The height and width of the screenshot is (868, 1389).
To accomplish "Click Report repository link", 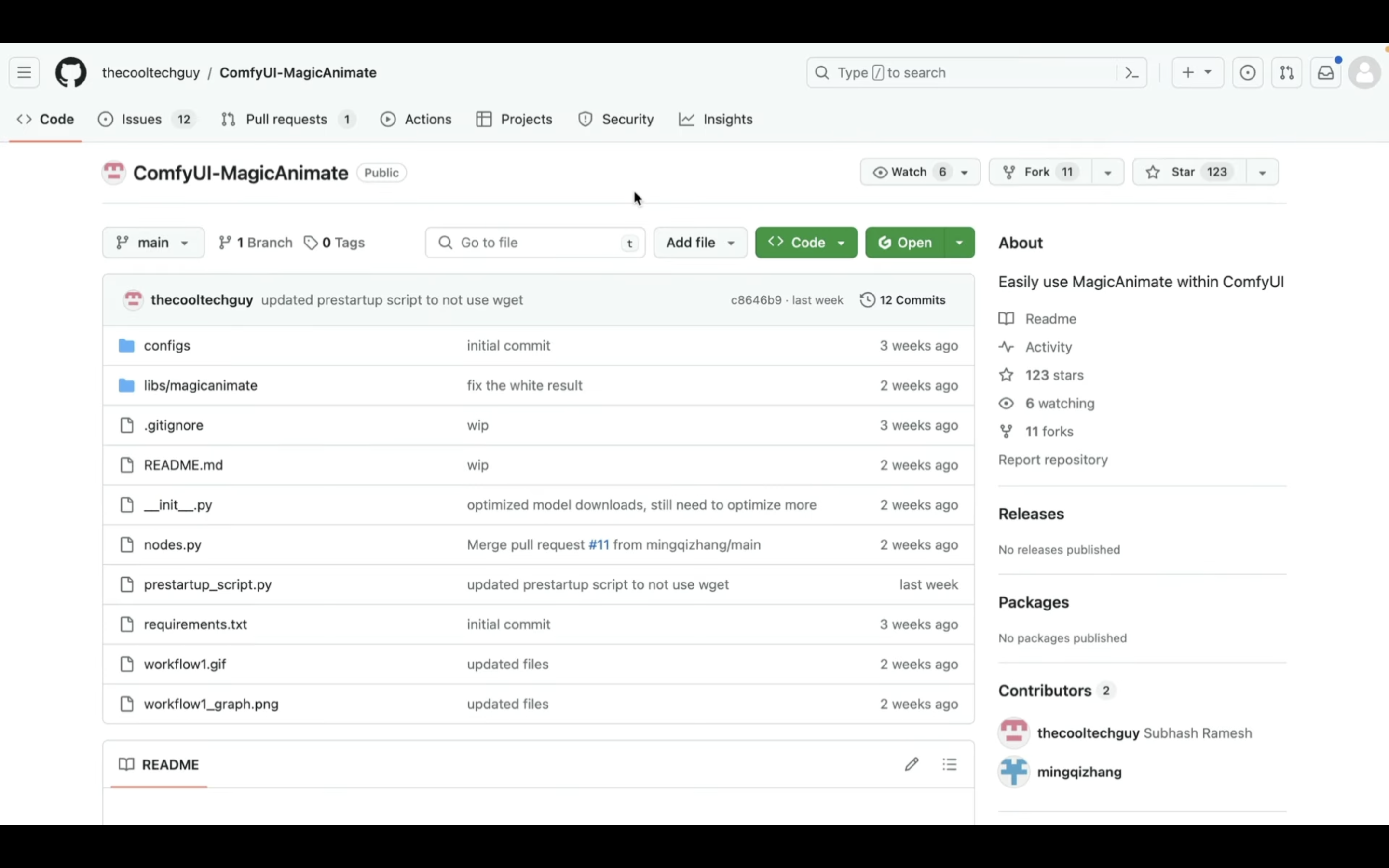I will coord(1053,459).
